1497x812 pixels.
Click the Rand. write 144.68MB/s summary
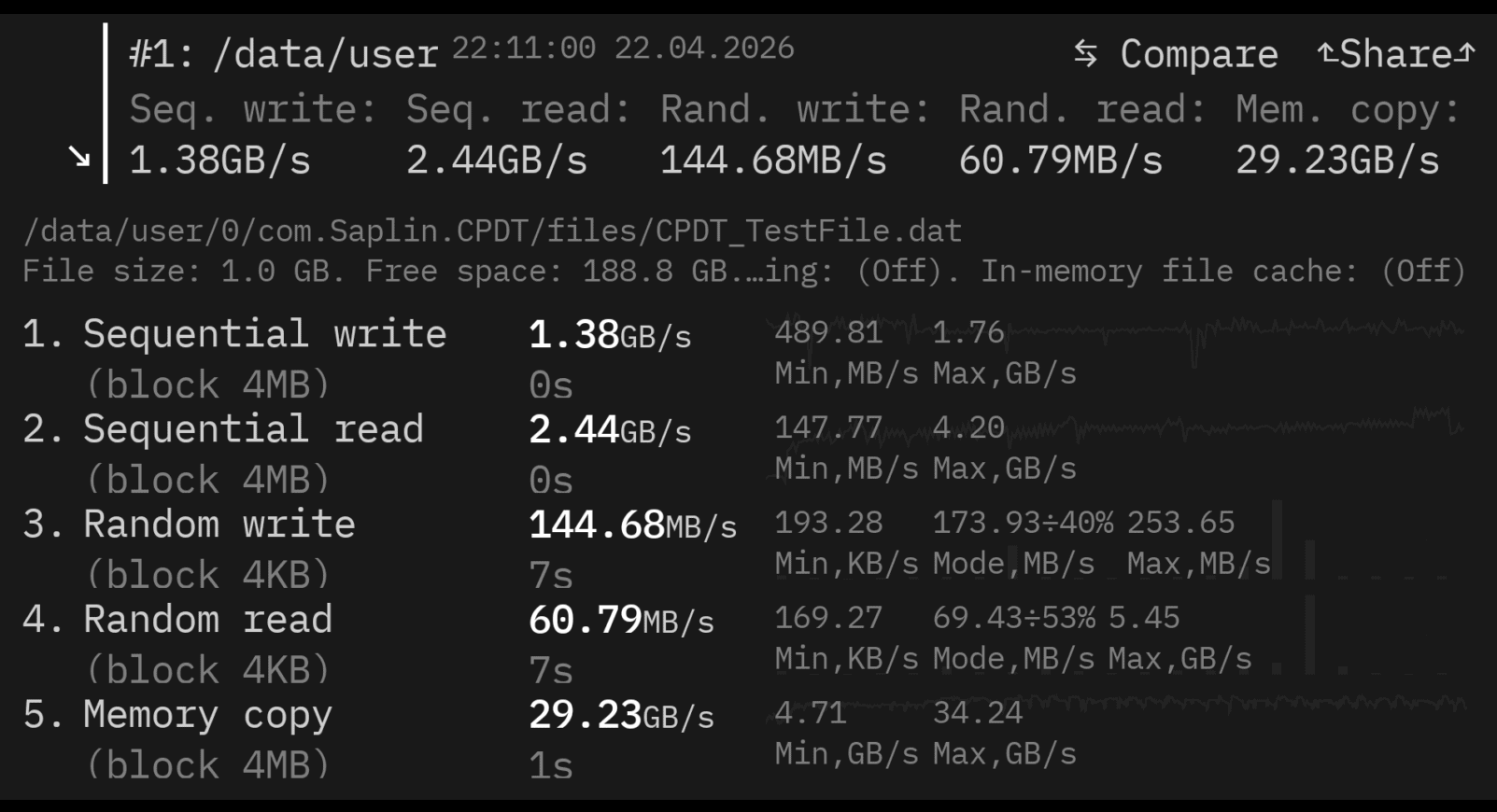coord(794,134)
